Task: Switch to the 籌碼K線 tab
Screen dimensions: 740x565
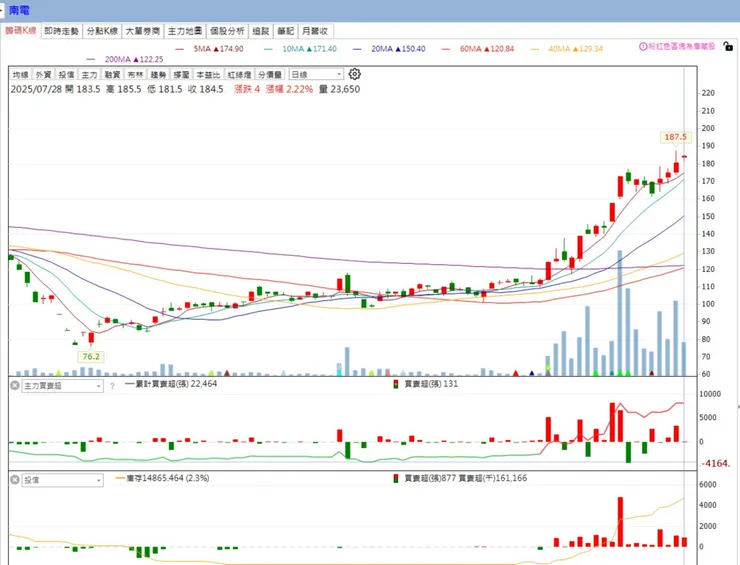Action: 21,31
